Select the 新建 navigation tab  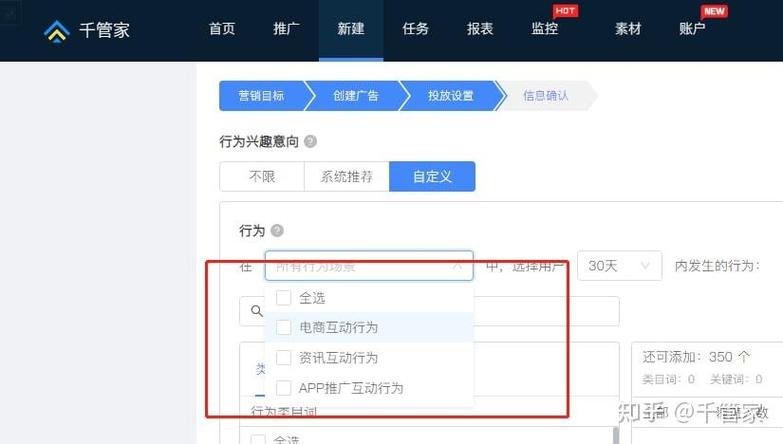pos(351,29)
